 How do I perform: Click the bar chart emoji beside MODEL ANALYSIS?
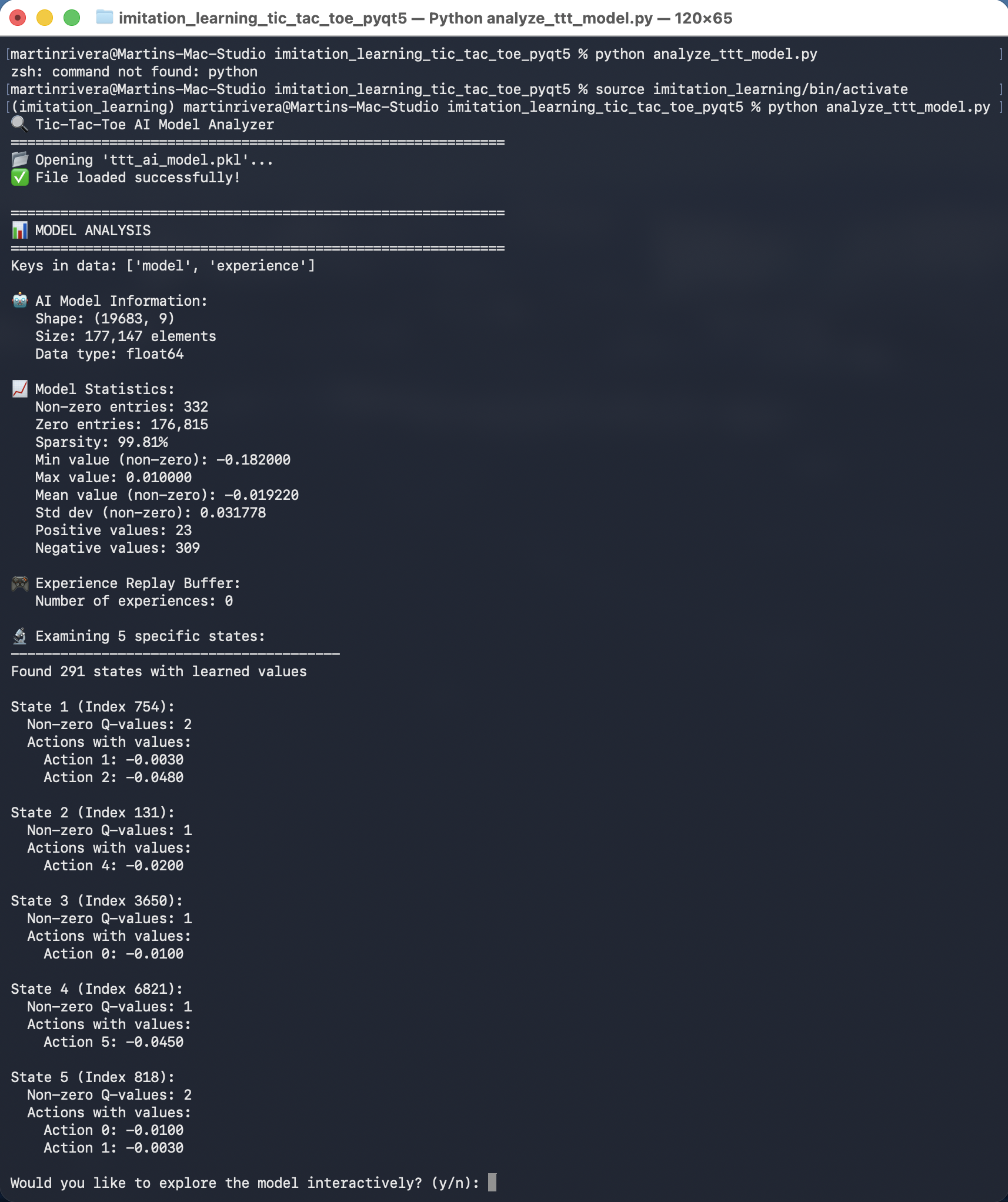[19, 230]
